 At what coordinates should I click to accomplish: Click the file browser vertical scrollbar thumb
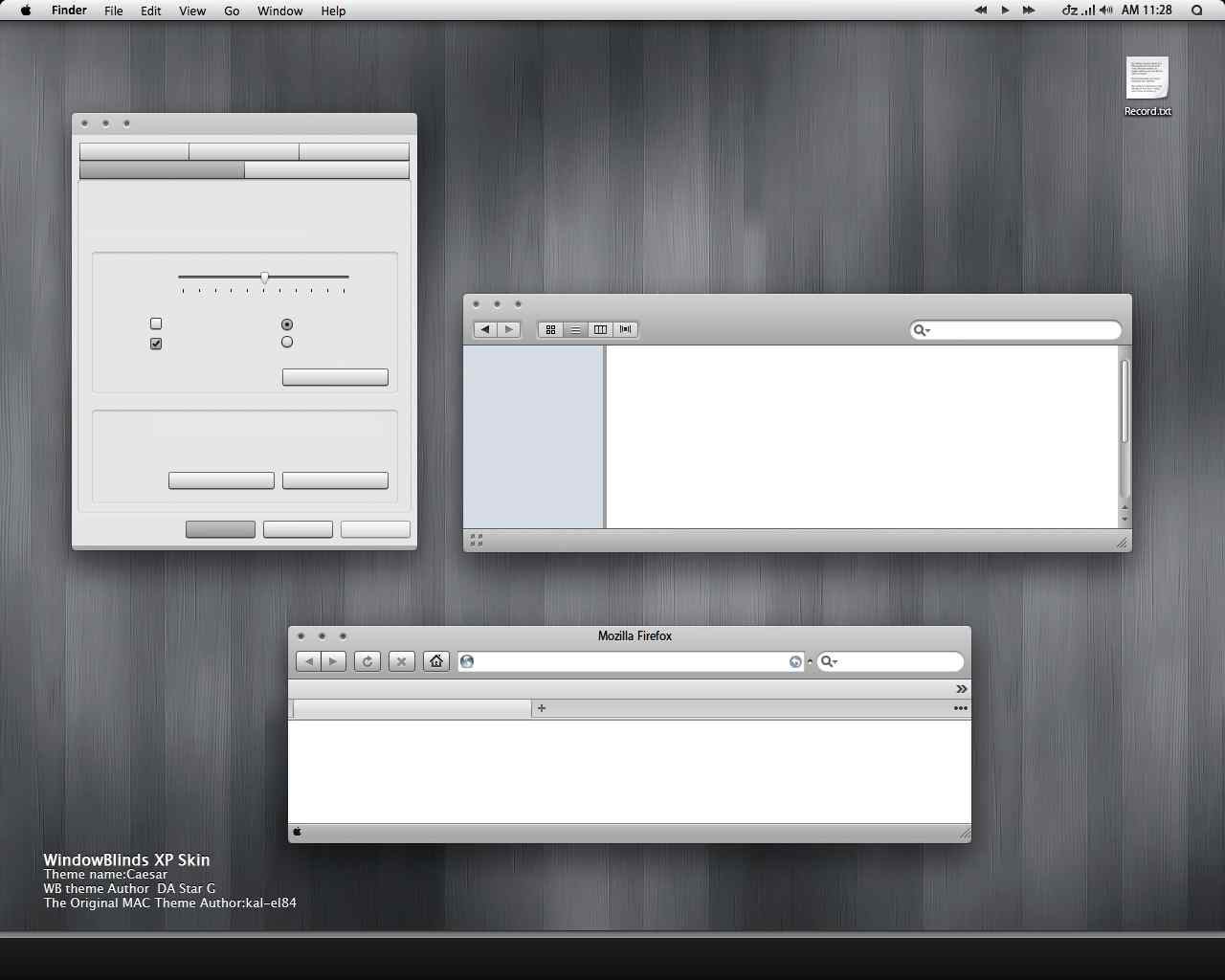[x=1125, y=401]
